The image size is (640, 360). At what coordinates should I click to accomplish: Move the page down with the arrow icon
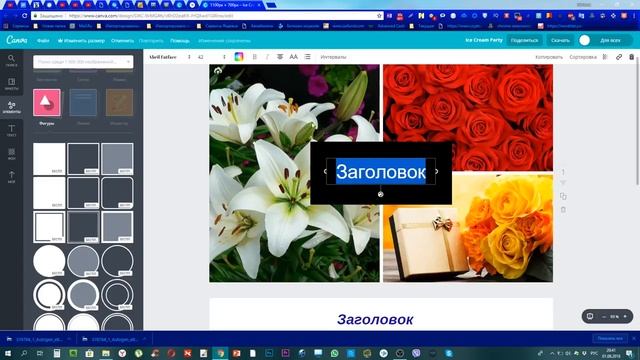[563, 183]
